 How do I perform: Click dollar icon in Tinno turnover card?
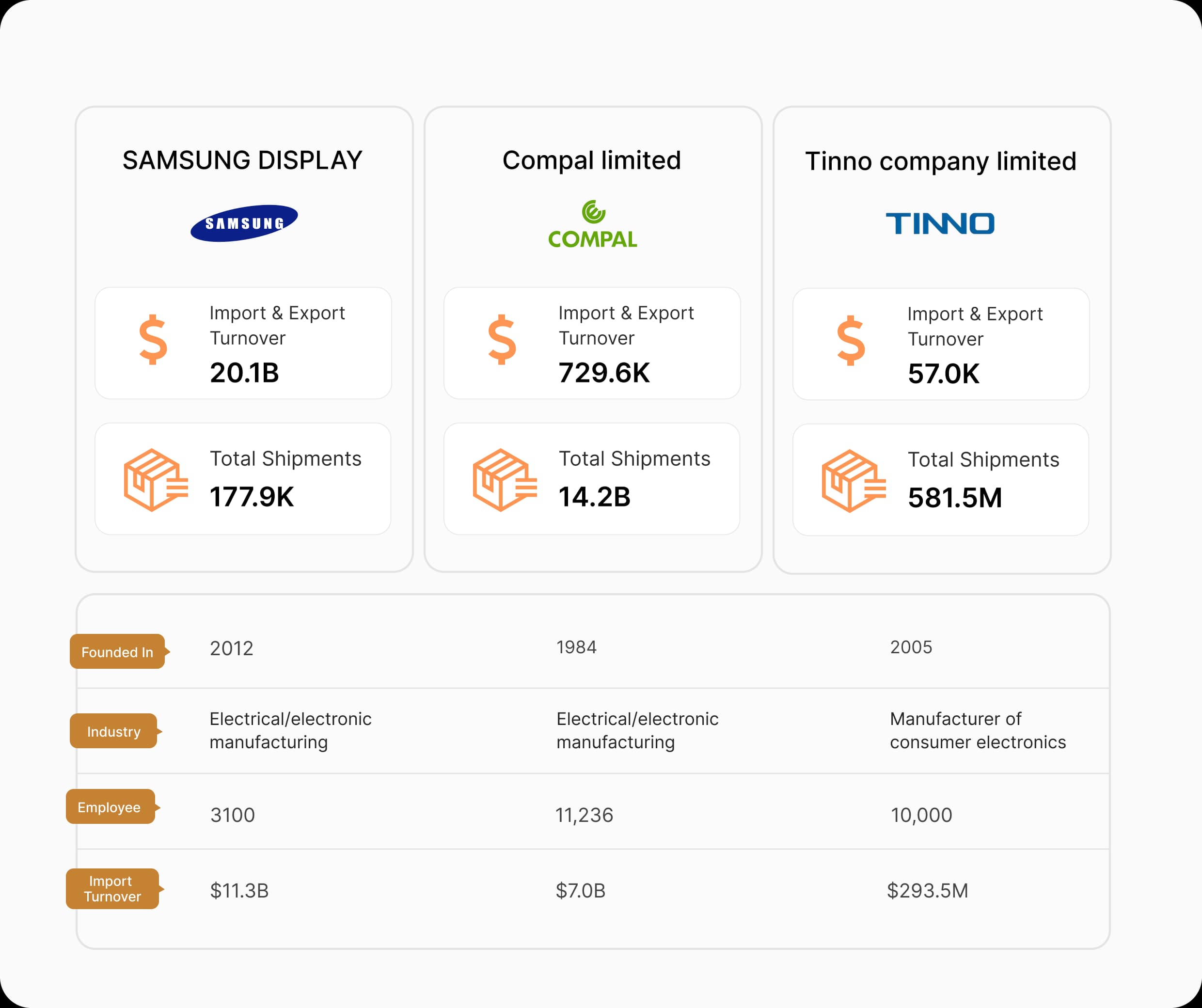pyautogui.click(x=851, y=341)
